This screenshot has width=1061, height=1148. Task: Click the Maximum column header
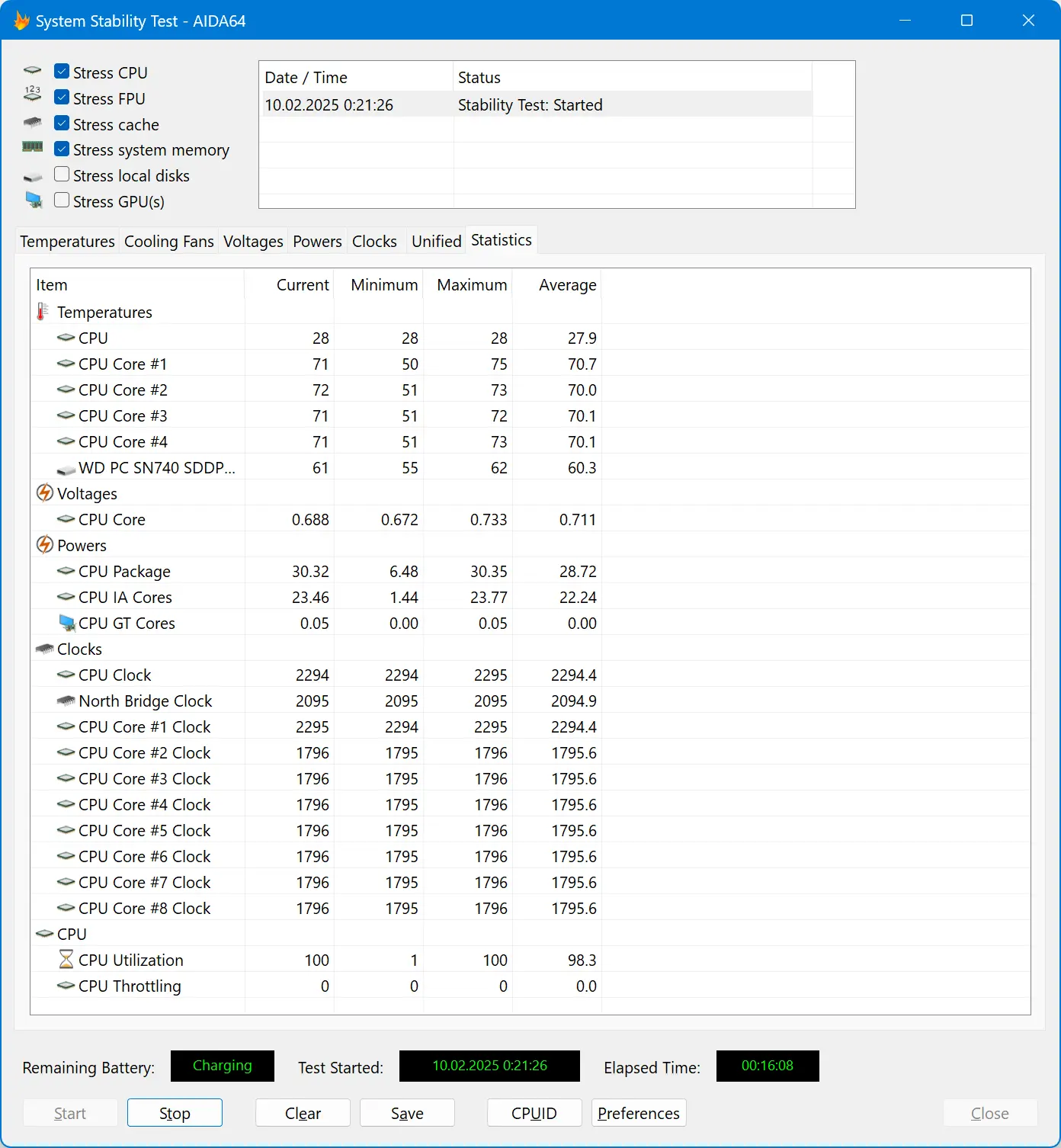pos(467,284)
